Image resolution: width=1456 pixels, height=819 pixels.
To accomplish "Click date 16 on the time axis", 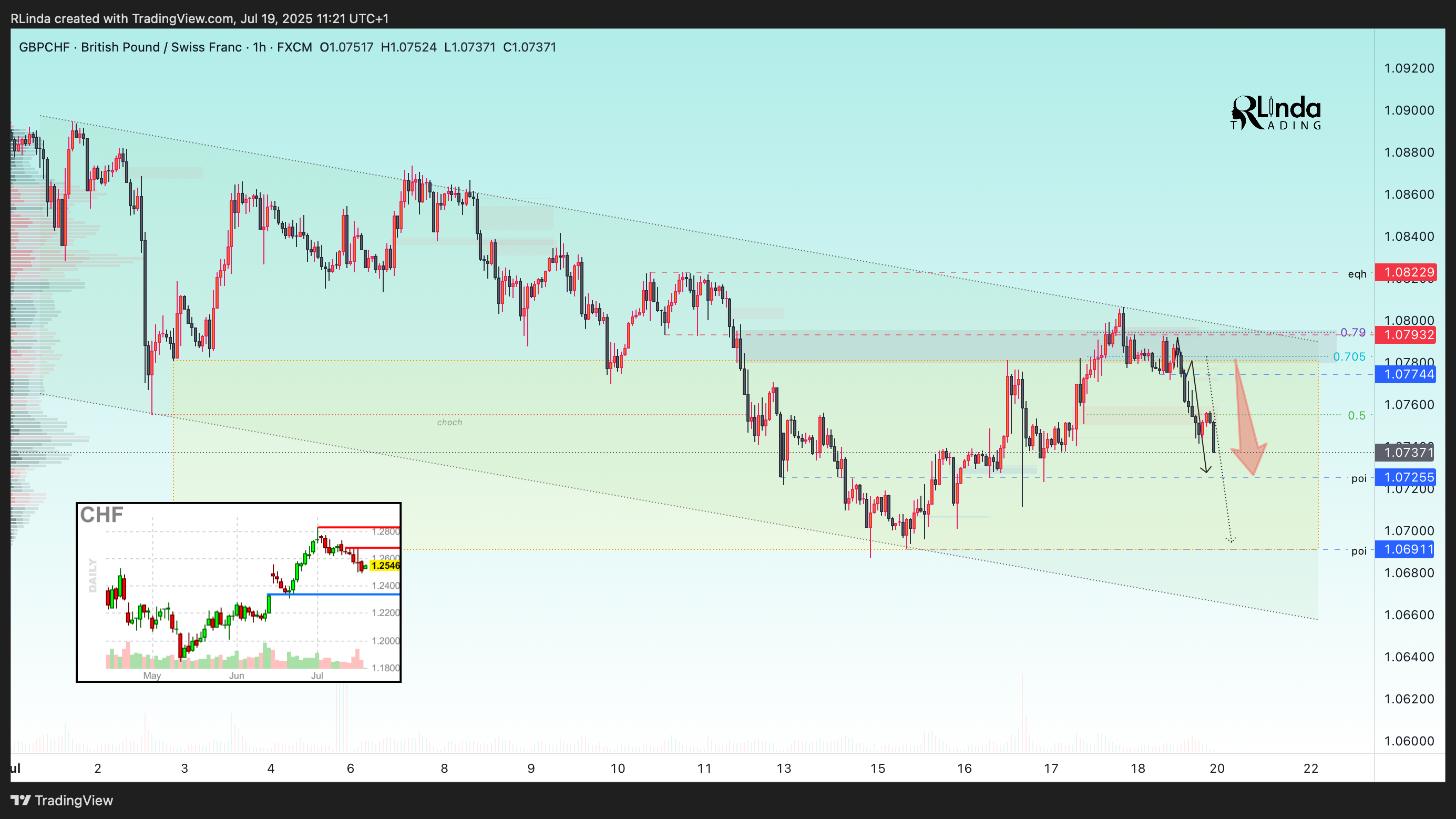I will coord(964,769).
